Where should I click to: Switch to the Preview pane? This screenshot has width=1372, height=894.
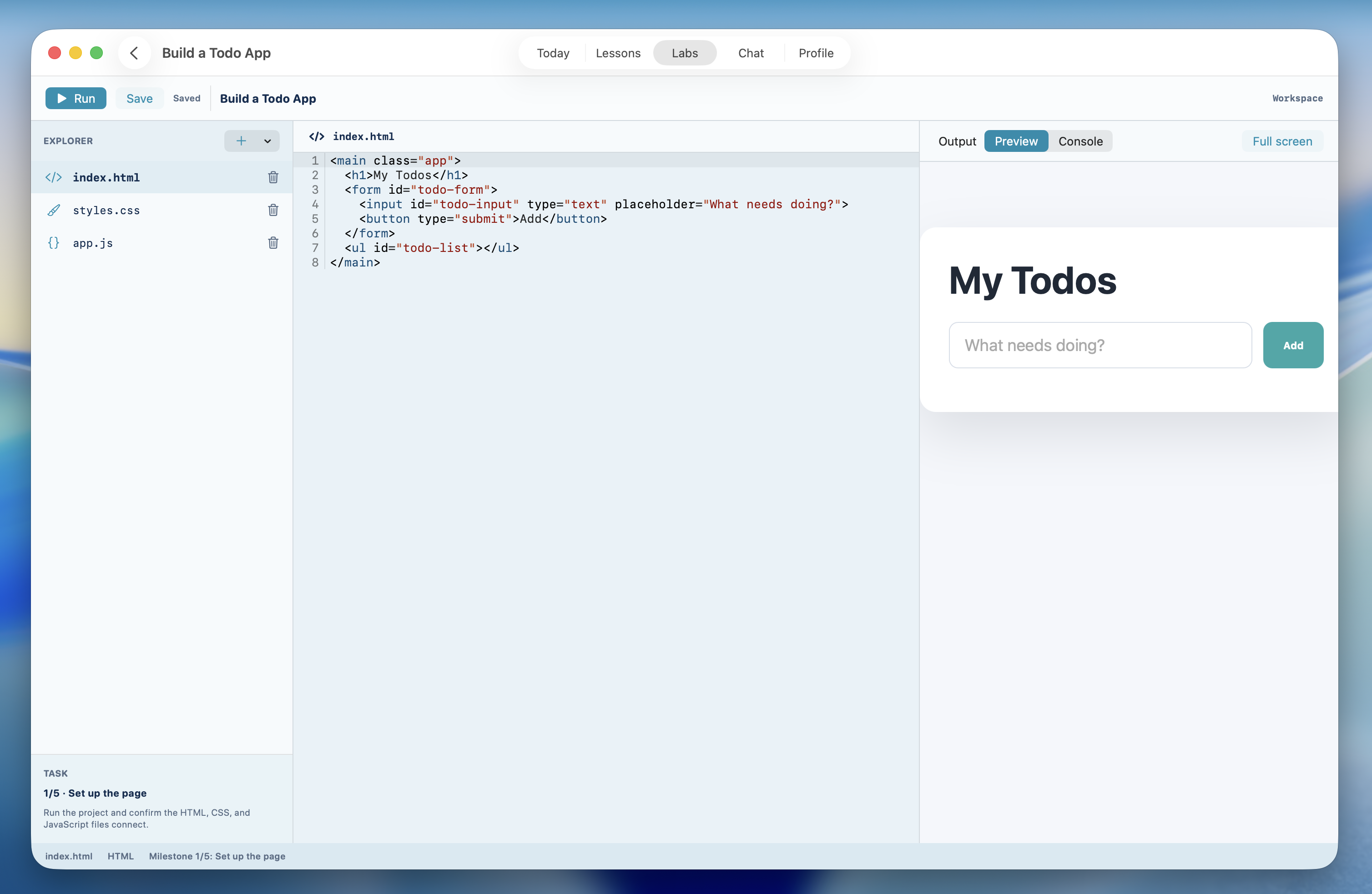(1016, 141)
